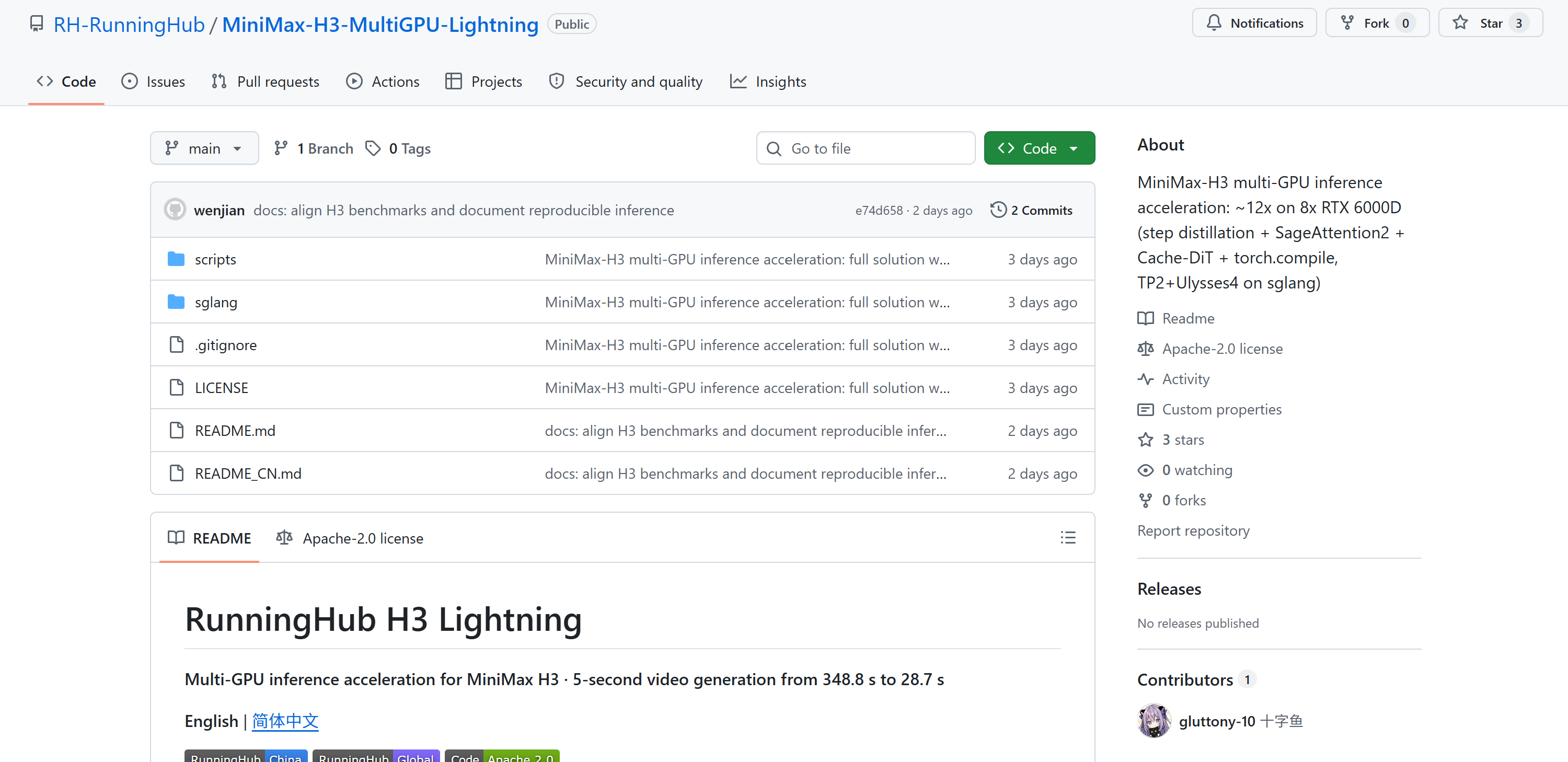The height and width of the screenshot is (762, 1568).
Task: Open the Issues tab
Action: pyautogui.click(x=153, y=82)
